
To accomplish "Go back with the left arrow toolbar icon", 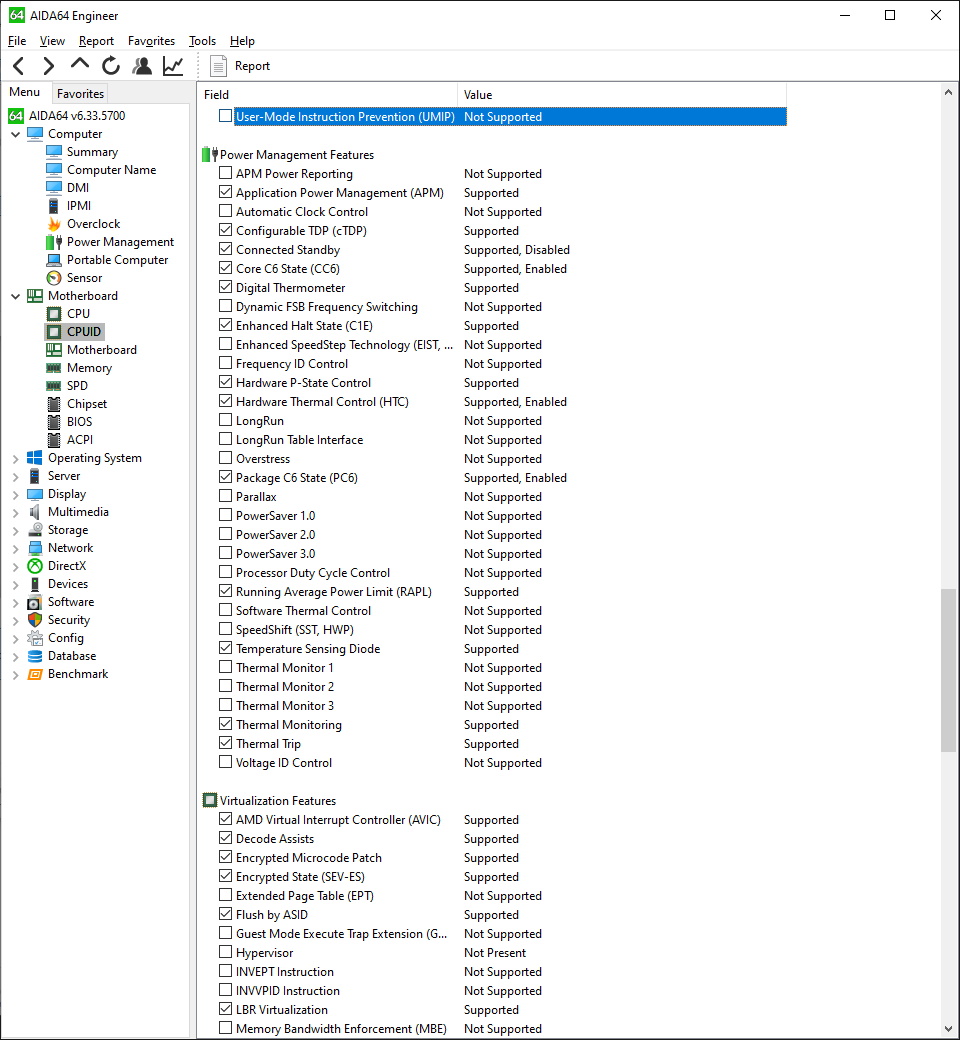I will (19, 66).
